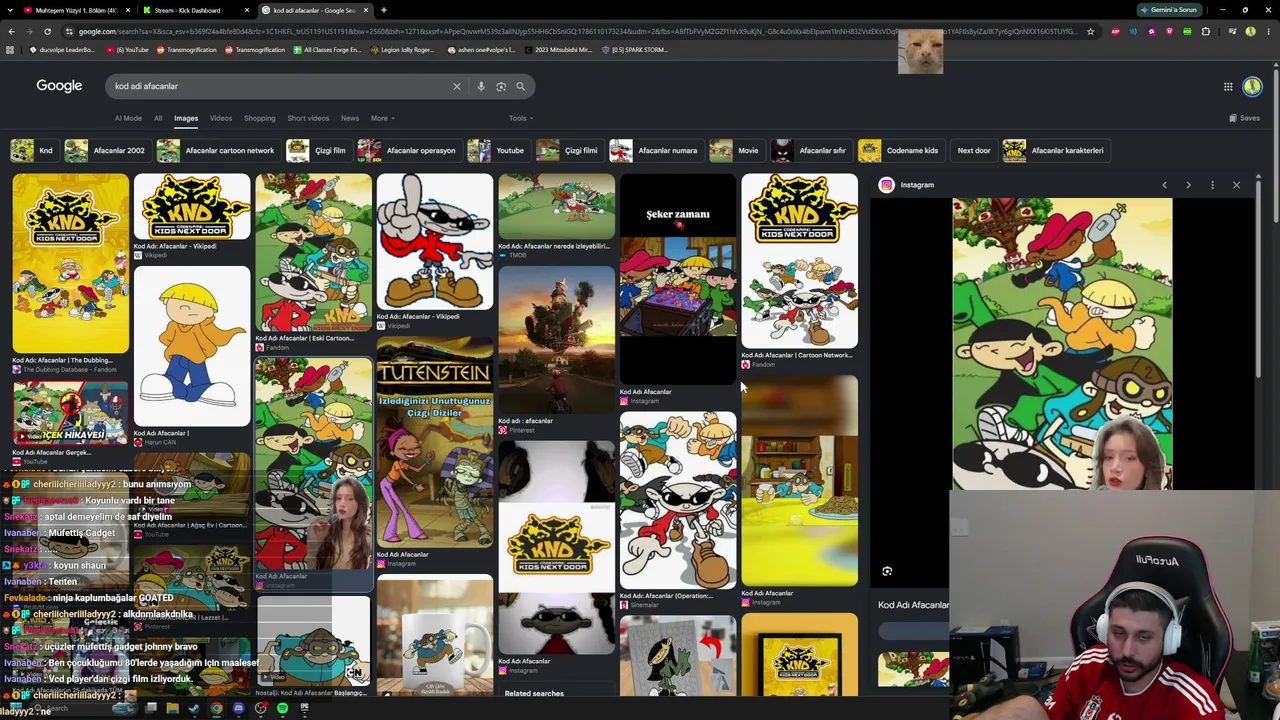Switch to AI Mode tab
The image size is (1280, 720).
pos(128,118)
